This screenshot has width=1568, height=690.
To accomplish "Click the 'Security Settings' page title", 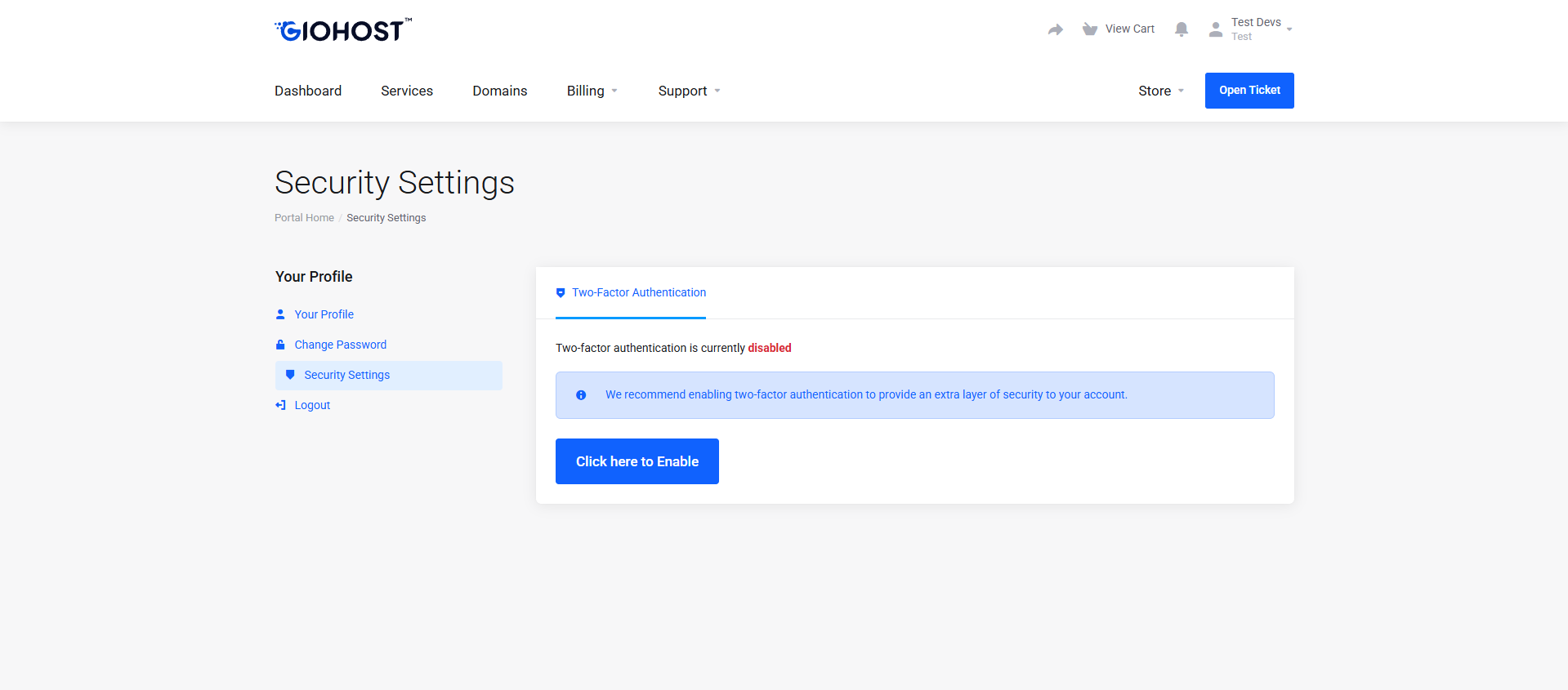I will coord(395,183).
